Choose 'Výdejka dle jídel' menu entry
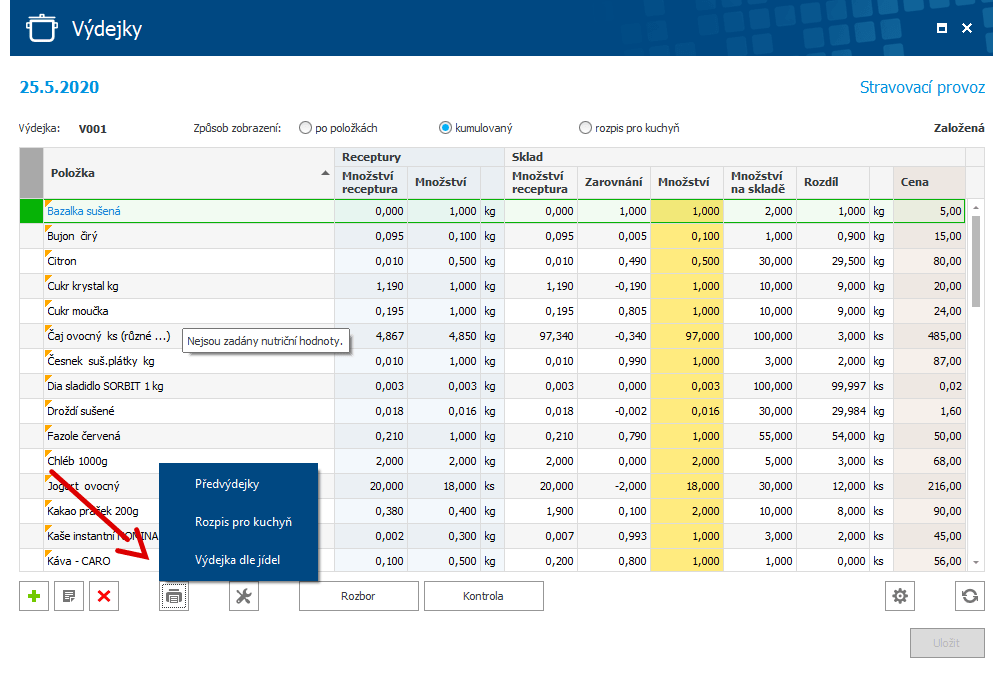 click(239, 559)
